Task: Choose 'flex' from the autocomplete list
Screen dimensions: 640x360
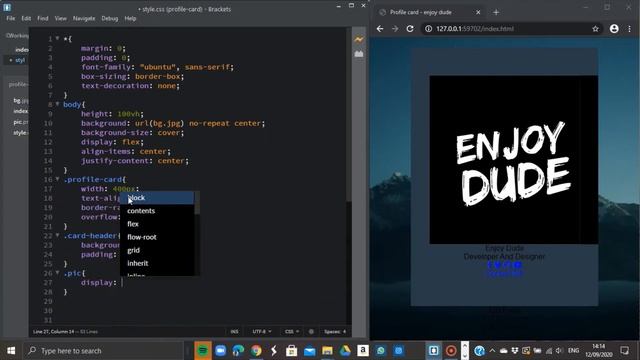Action: pos(157,224)
